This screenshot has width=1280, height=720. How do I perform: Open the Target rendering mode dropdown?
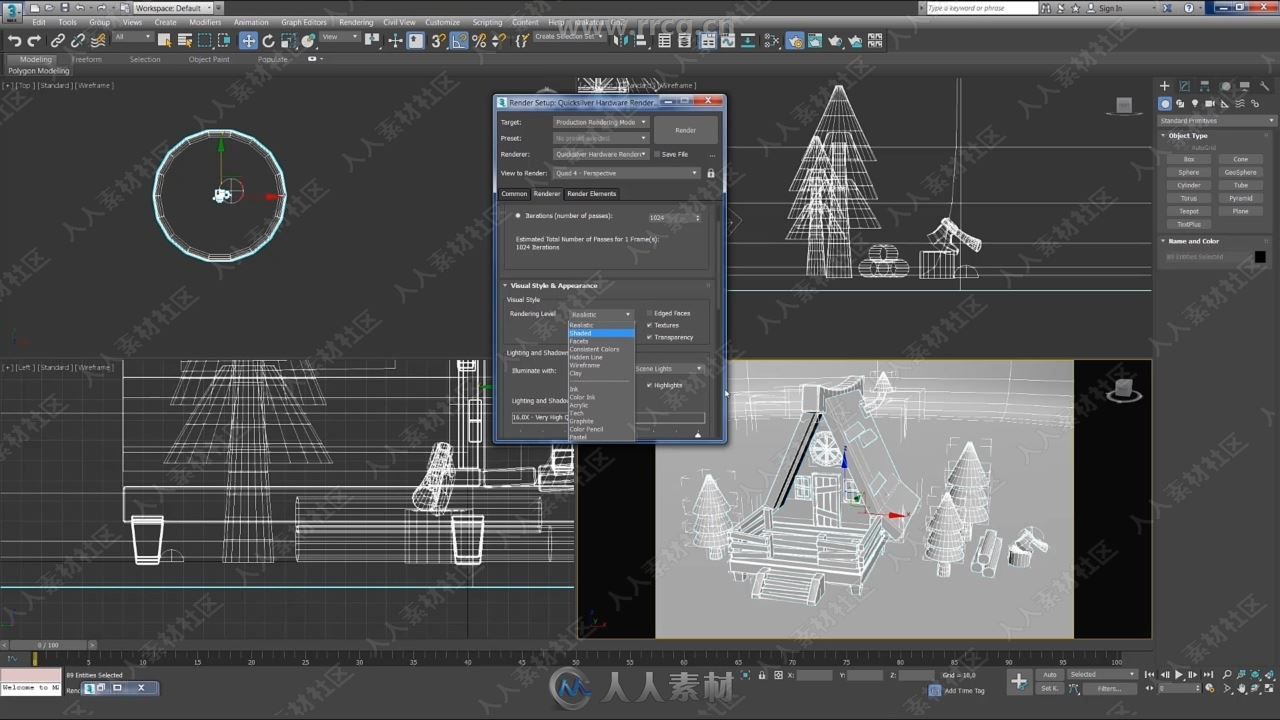click(x=601, y=122)
